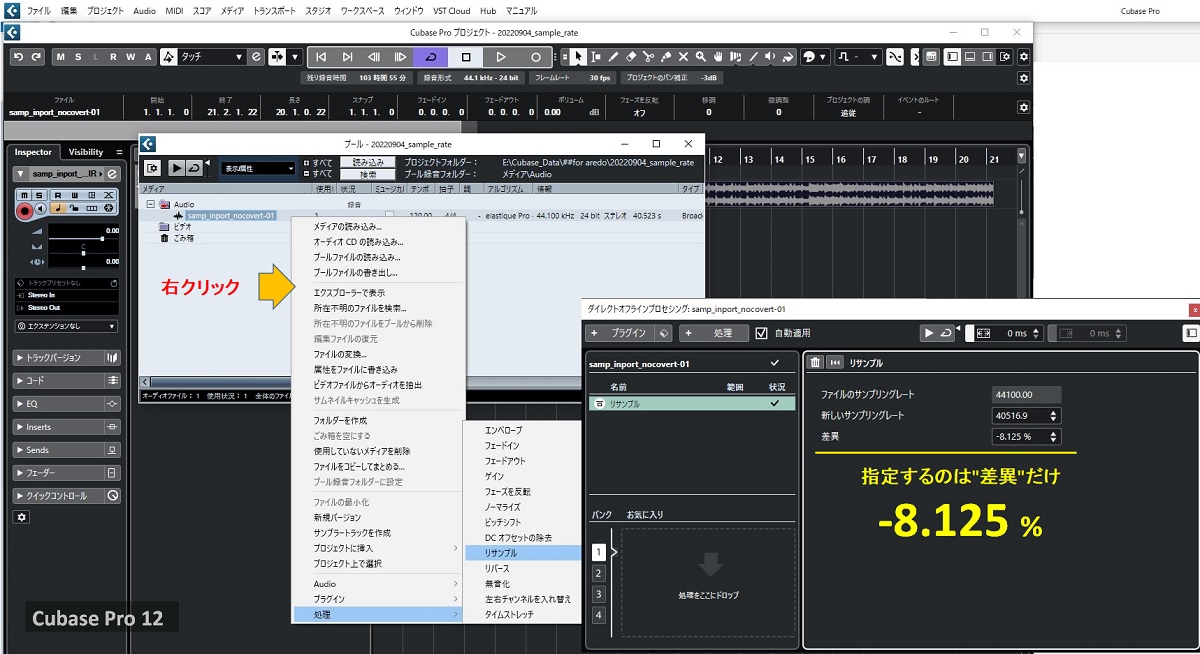Click the transport Record button
The height and width of the screenshot is (654, 1200).
[x=536, y=57]
